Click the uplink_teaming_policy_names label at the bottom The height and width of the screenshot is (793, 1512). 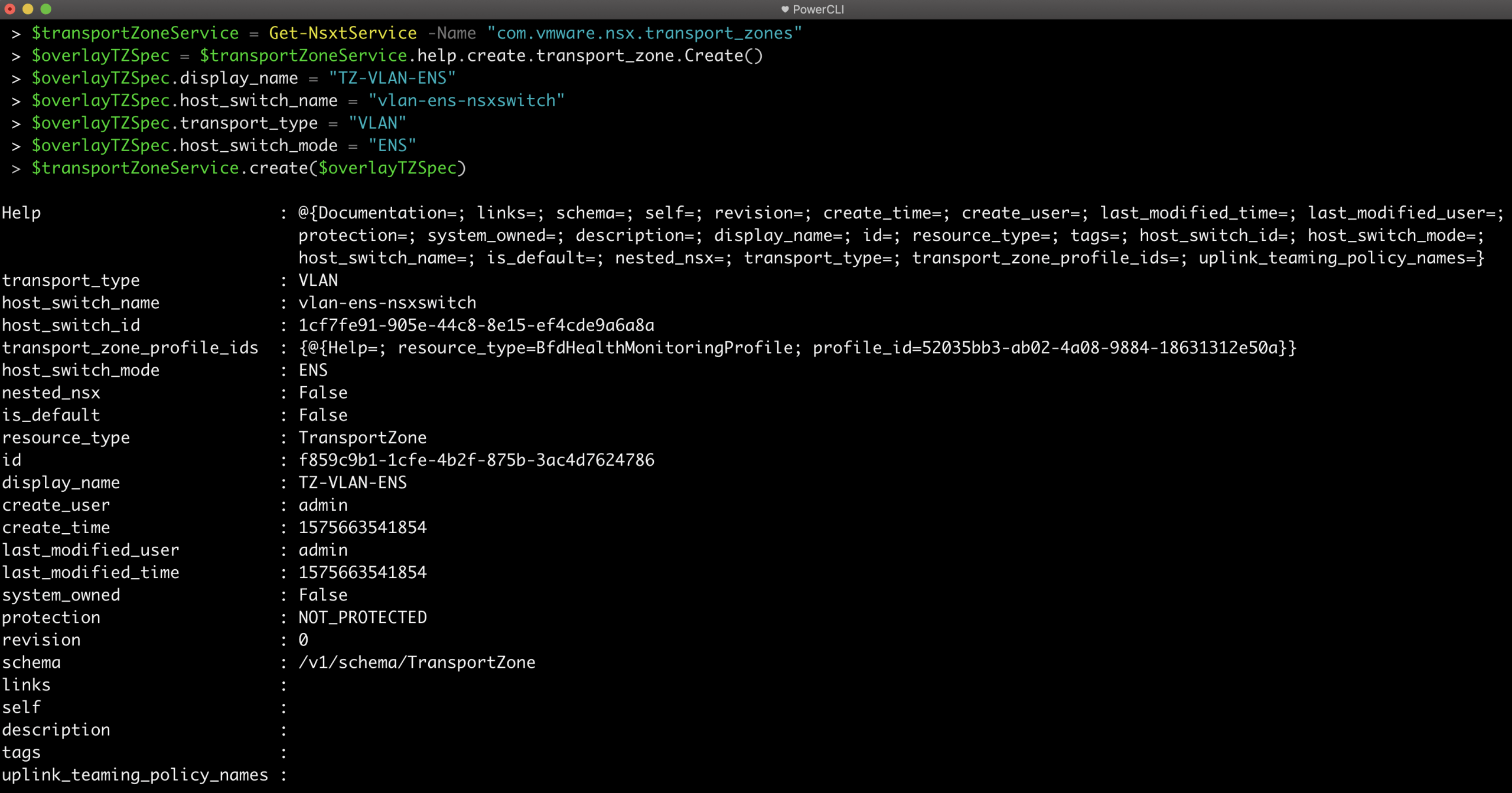point(135,774)
